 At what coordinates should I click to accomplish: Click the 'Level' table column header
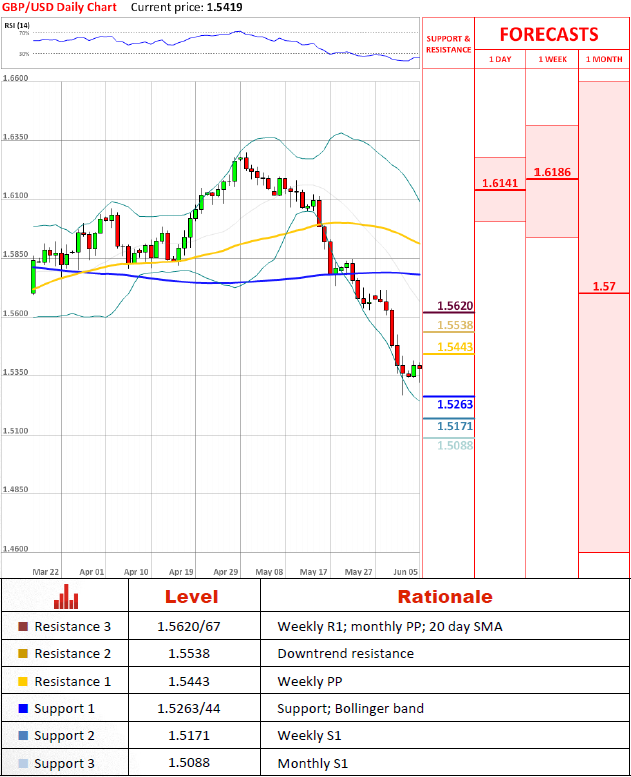pos(191,597)
